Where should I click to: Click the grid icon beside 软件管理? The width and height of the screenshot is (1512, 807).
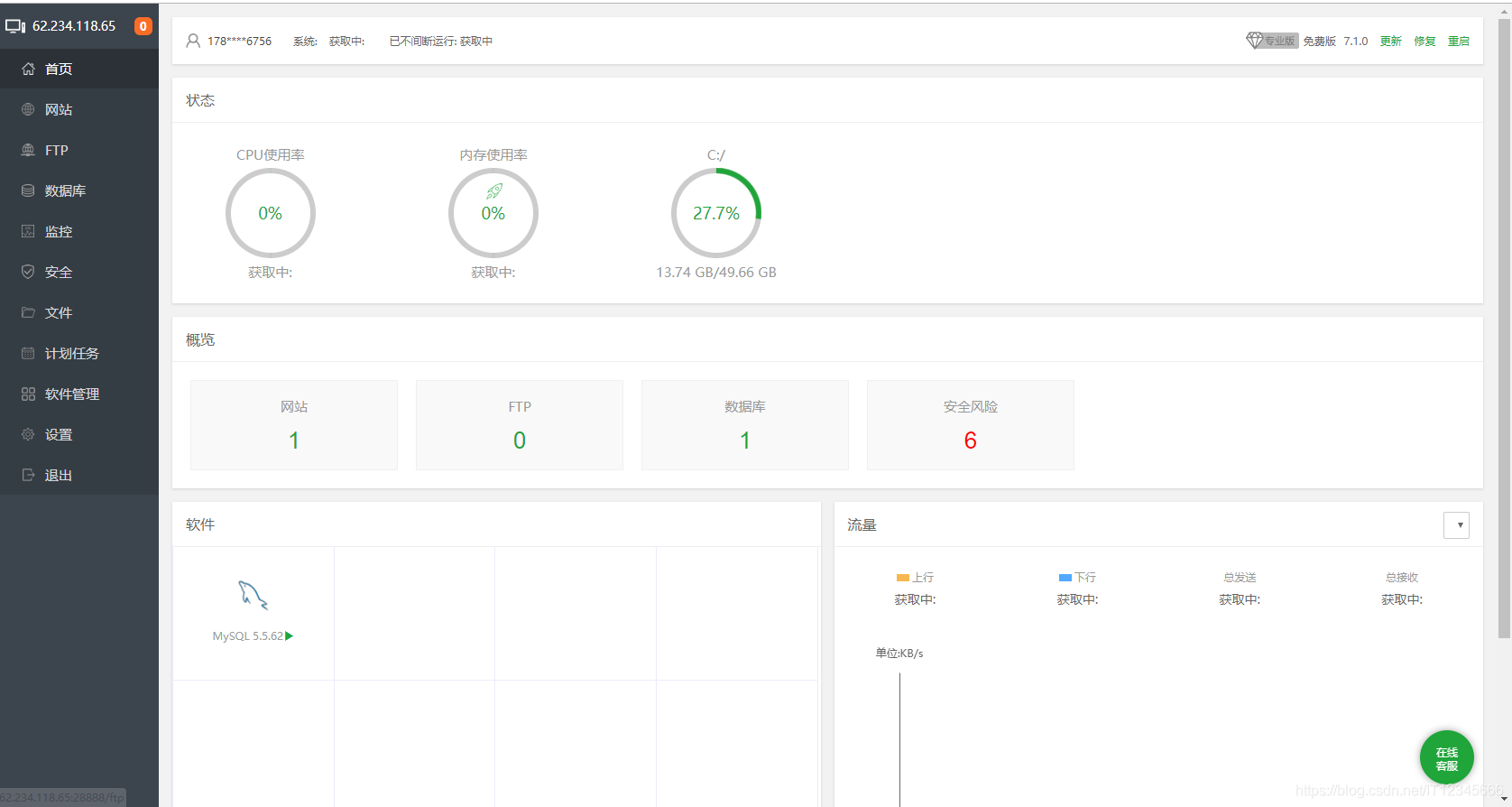28,394
